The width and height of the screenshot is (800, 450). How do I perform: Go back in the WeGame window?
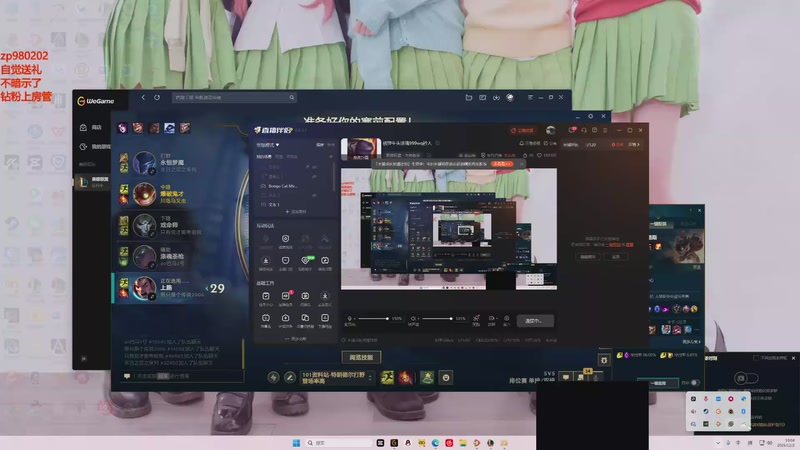pos(143,97)
